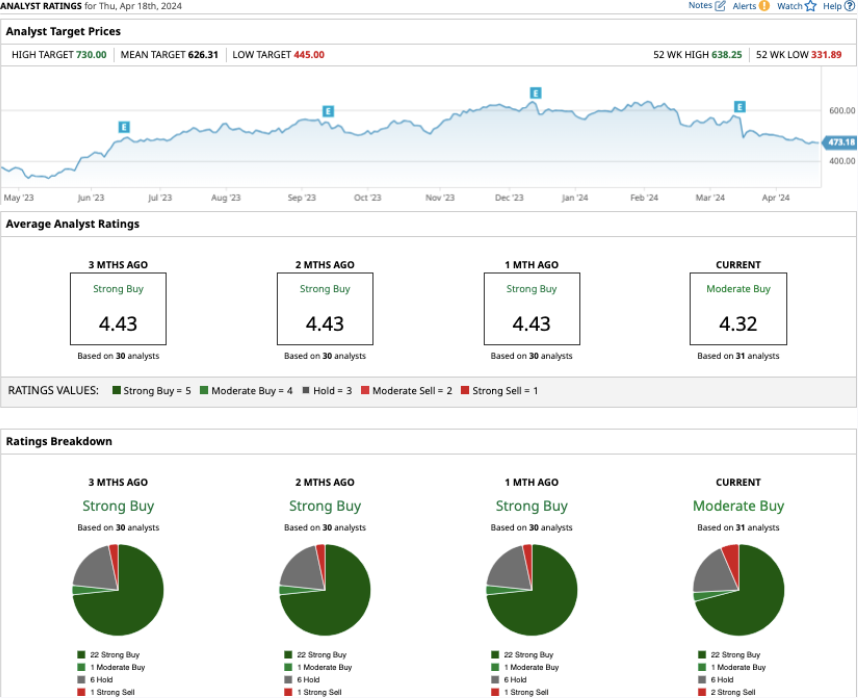
Task: Click the 1 MTH AGO 4.43 rating box
Action: [x=532, y=309]
